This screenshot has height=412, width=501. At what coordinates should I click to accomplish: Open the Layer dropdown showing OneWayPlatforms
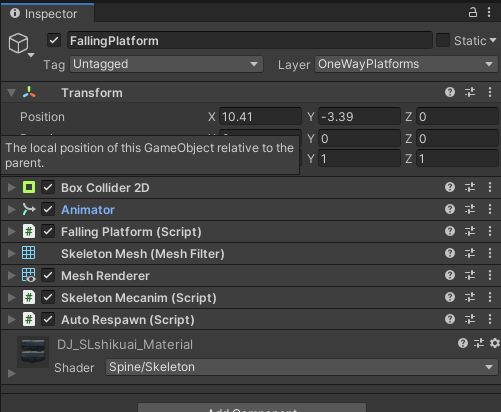tap(406, 64)
